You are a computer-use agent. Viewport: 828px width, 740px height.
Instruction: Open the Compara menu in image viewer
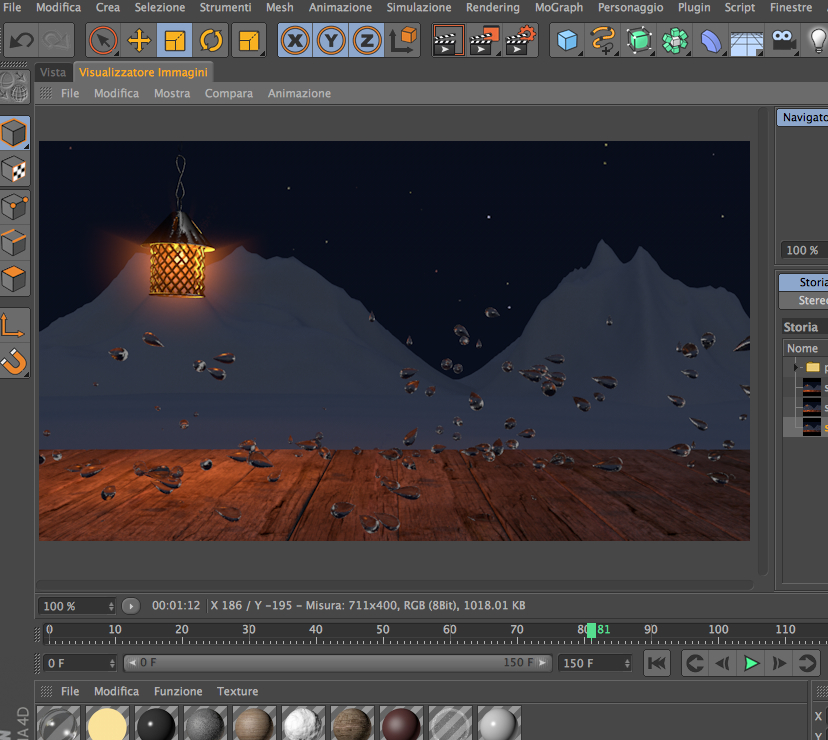click(x=229, y=93)
